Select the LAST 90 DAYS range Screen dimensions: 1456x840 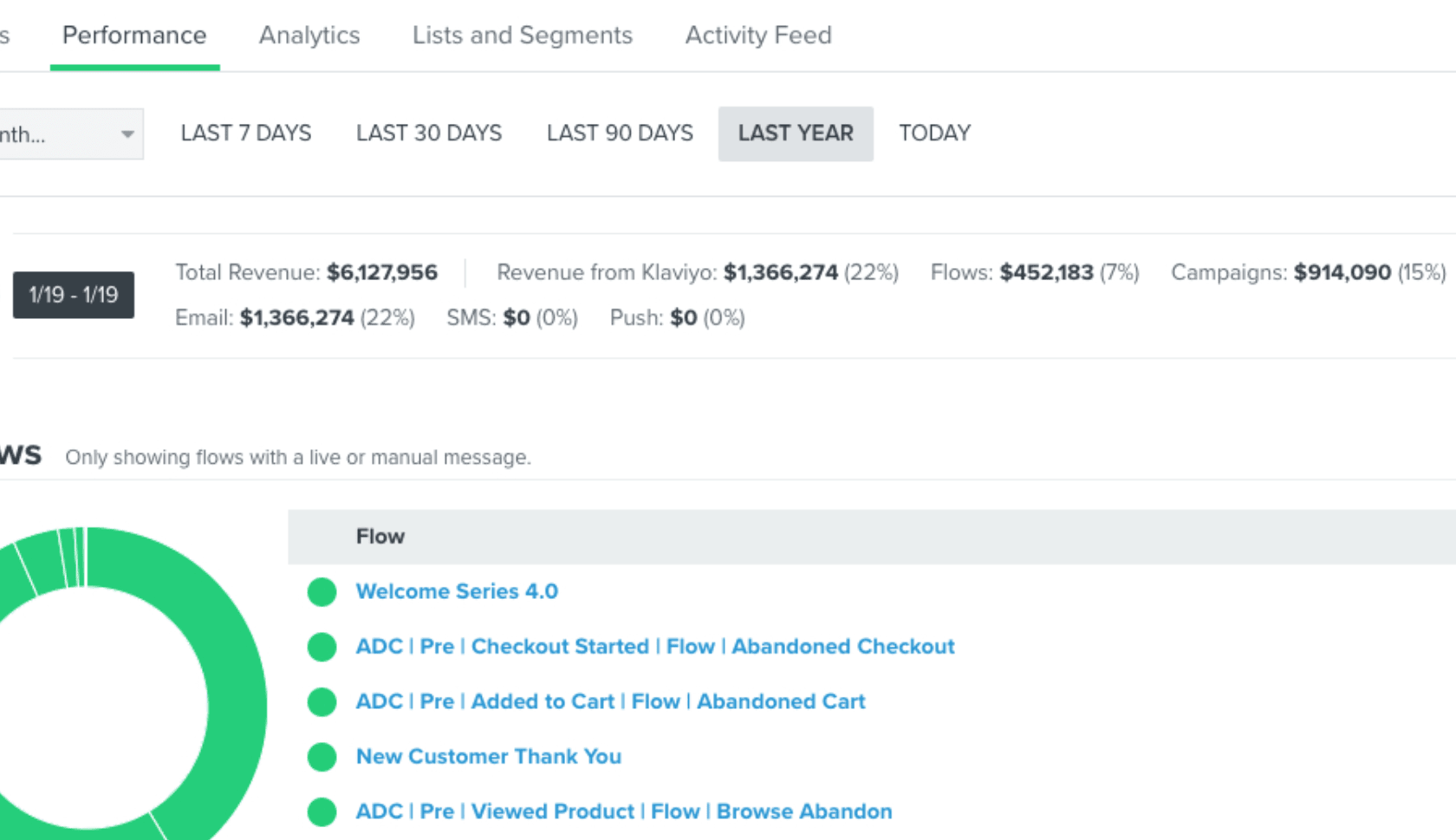click(x=620, y=133)
